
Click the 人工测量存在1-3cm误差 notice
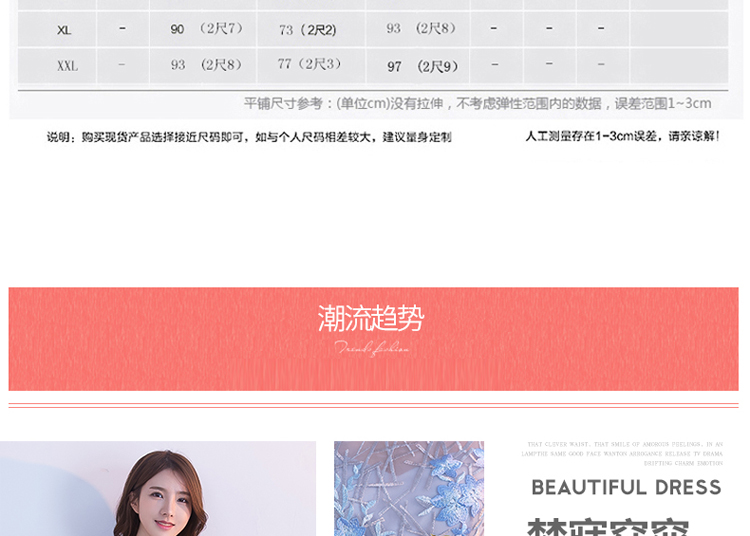pos(622,136)
